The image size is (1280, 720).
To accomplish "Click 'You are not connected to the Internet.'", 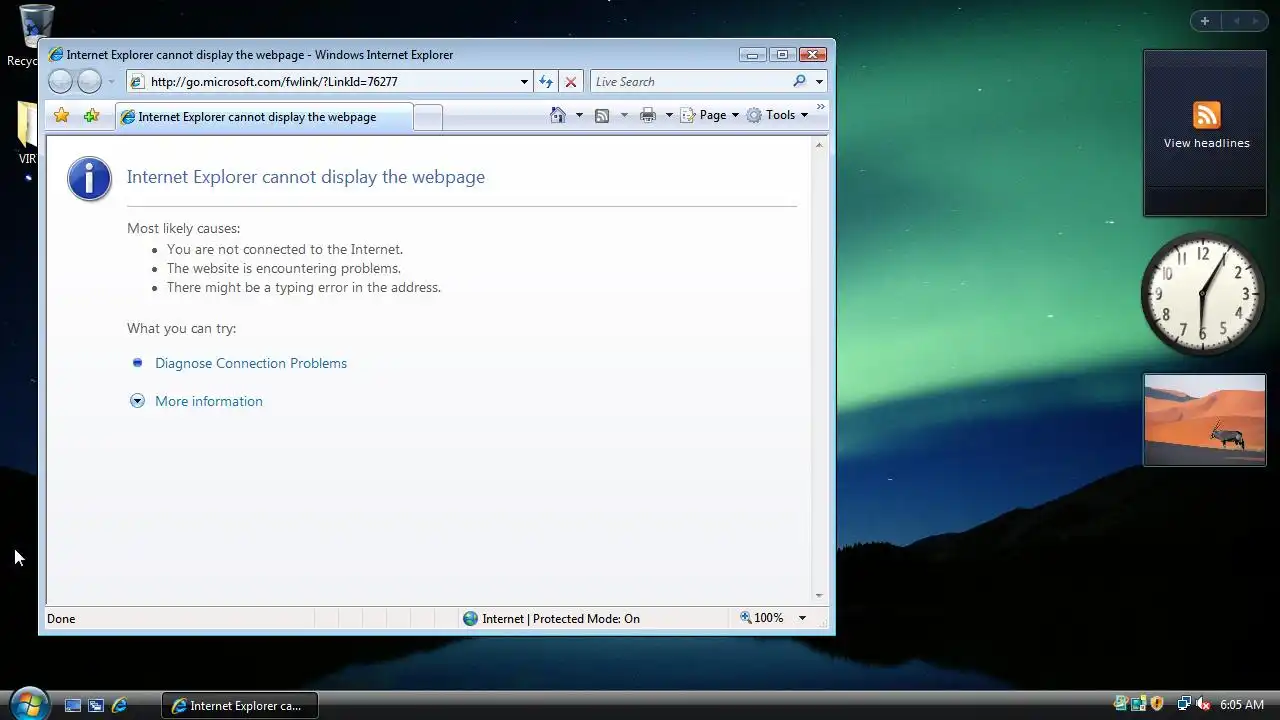I will pos(285,249).
